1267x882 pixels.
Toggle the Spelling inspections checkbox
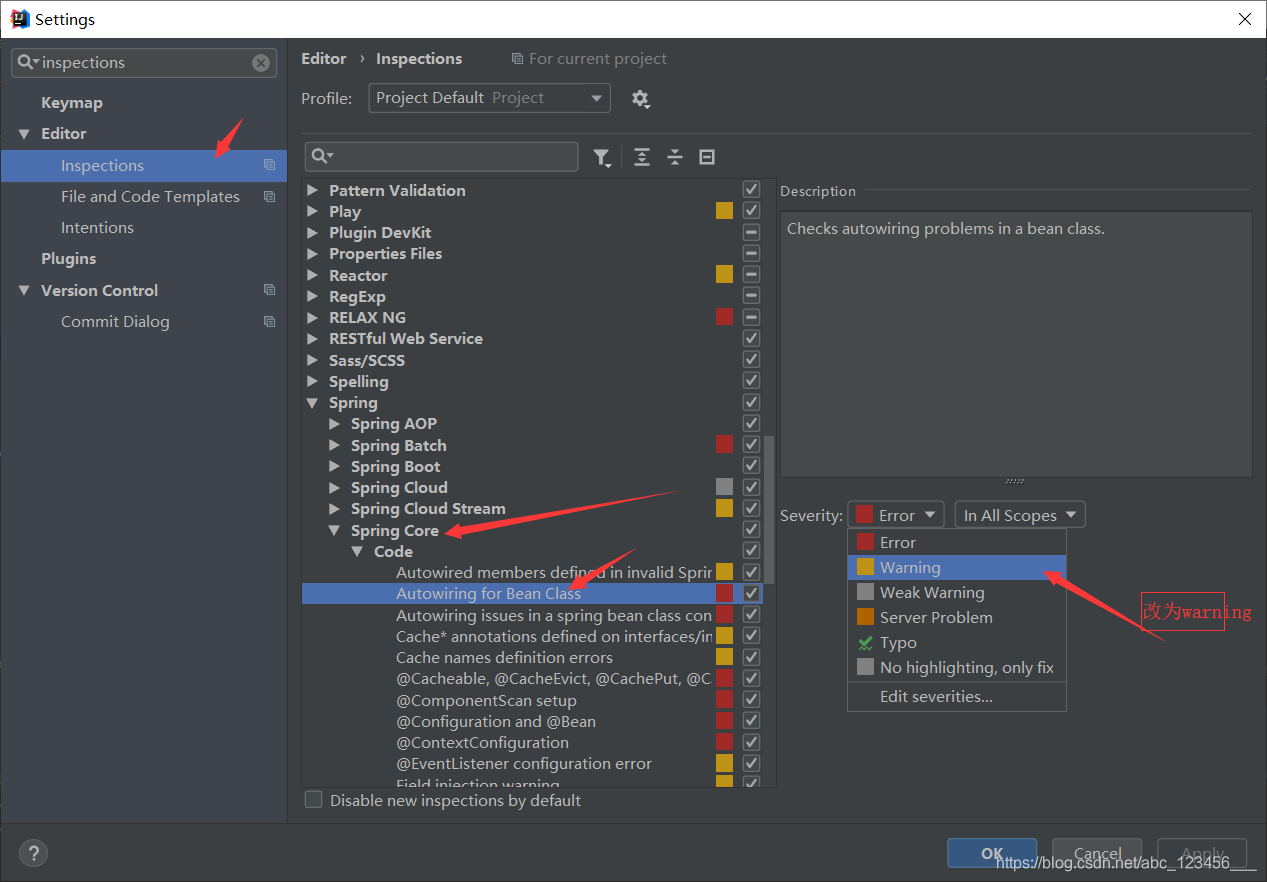coord(751,380)
